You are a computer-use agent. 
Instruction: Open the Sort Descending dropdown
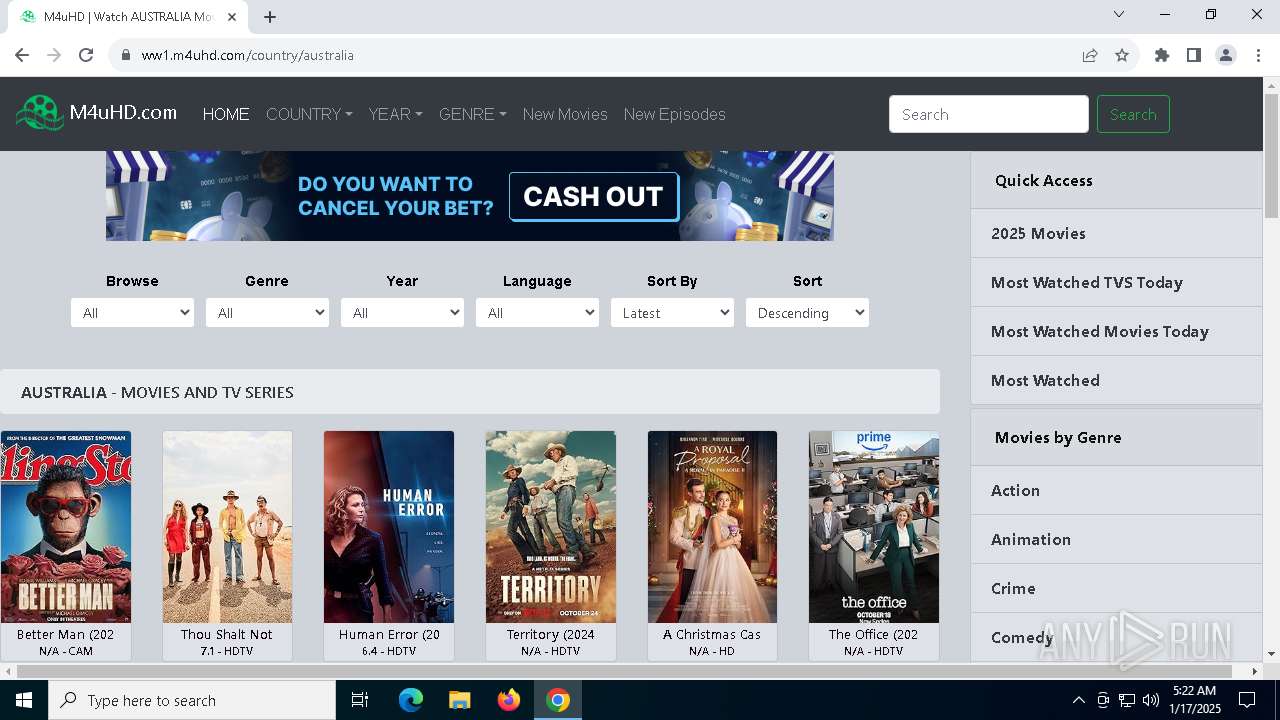tap(807, 313)
